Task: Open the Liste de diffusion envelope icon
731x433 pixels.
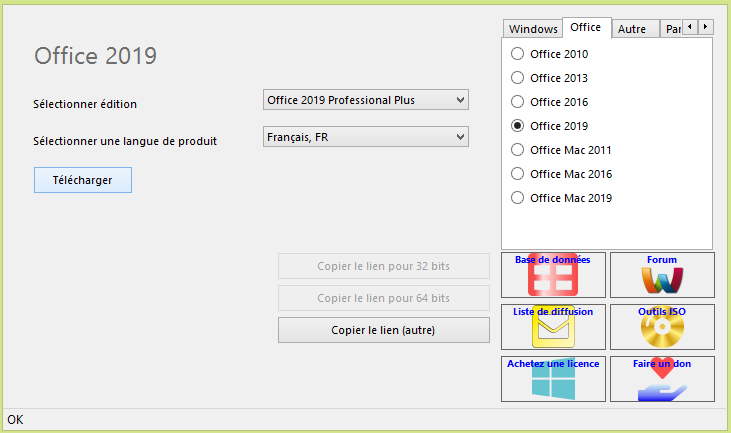Action: (553, 327)
